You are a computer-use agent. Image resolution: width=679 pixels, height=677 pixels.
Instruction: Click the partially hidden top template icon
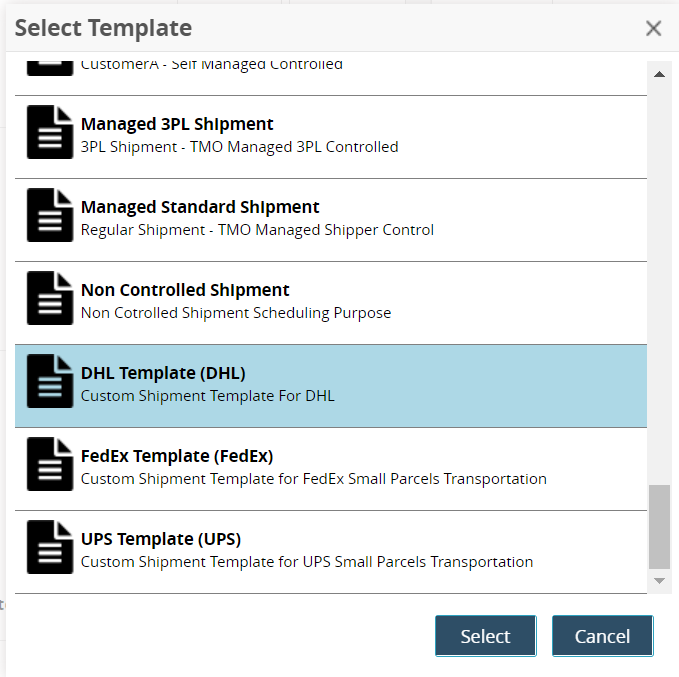coord(50,67)
